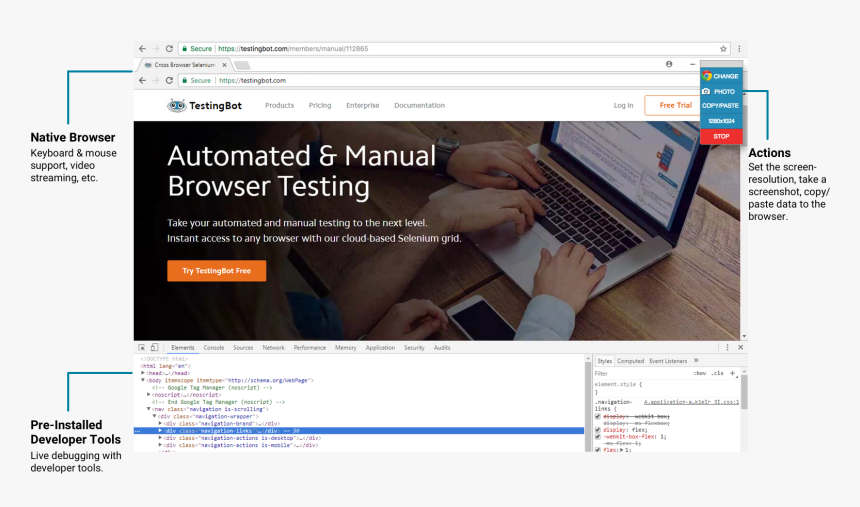Collapse the nav navigation is-scrolling node
The width and height of the screenshot is (860, 507).
(x=149, y=409)
